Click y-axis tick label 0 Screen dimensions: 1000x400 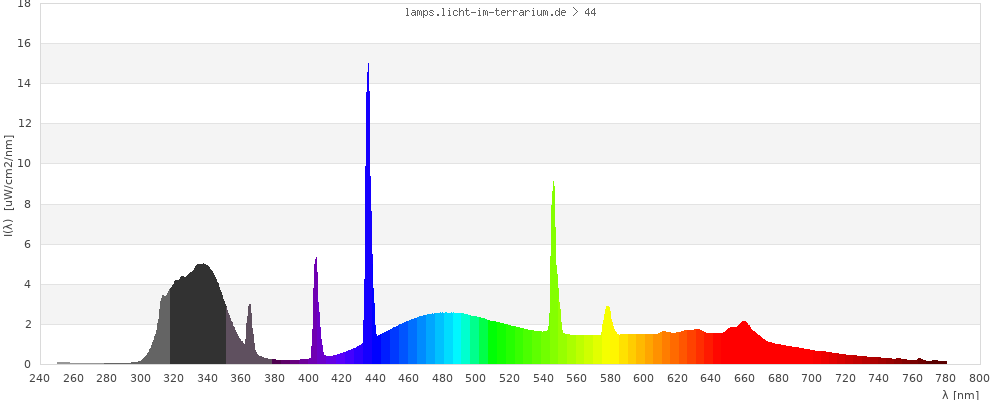pos(27,364)
